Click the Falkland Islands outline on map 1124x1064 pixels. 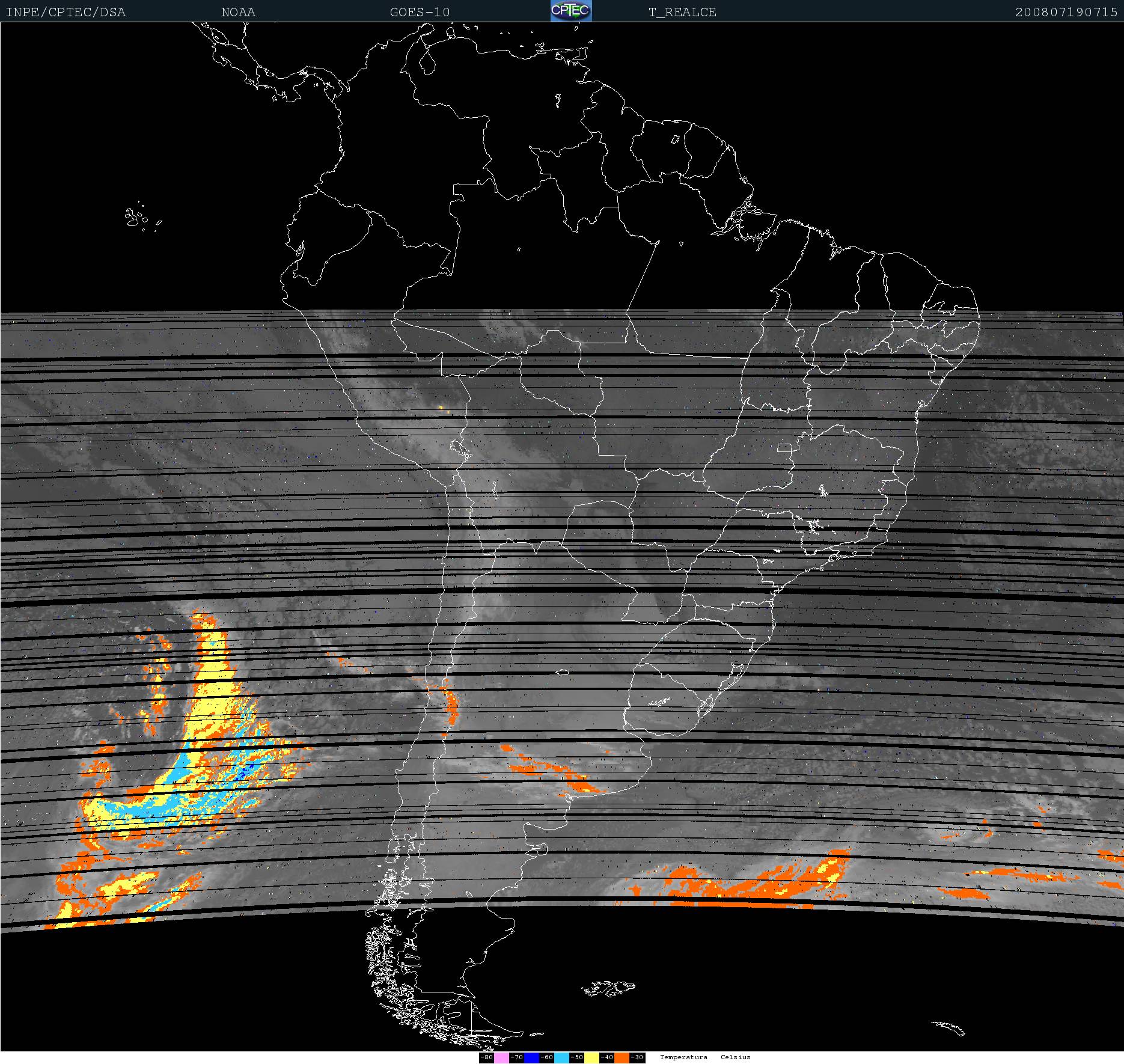[608, 988]
